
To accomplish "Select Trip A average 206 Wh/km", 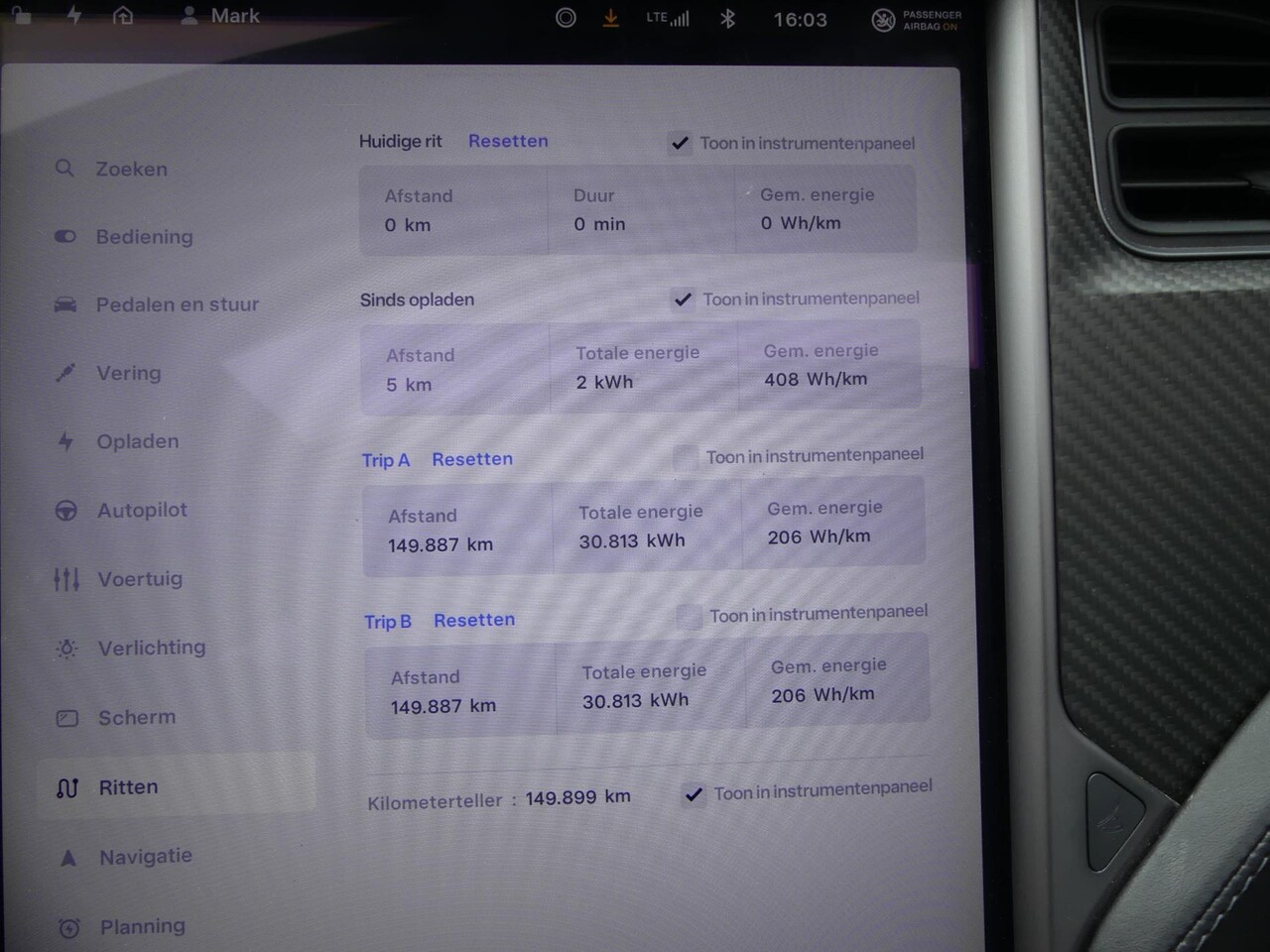I will click(819, 536).
